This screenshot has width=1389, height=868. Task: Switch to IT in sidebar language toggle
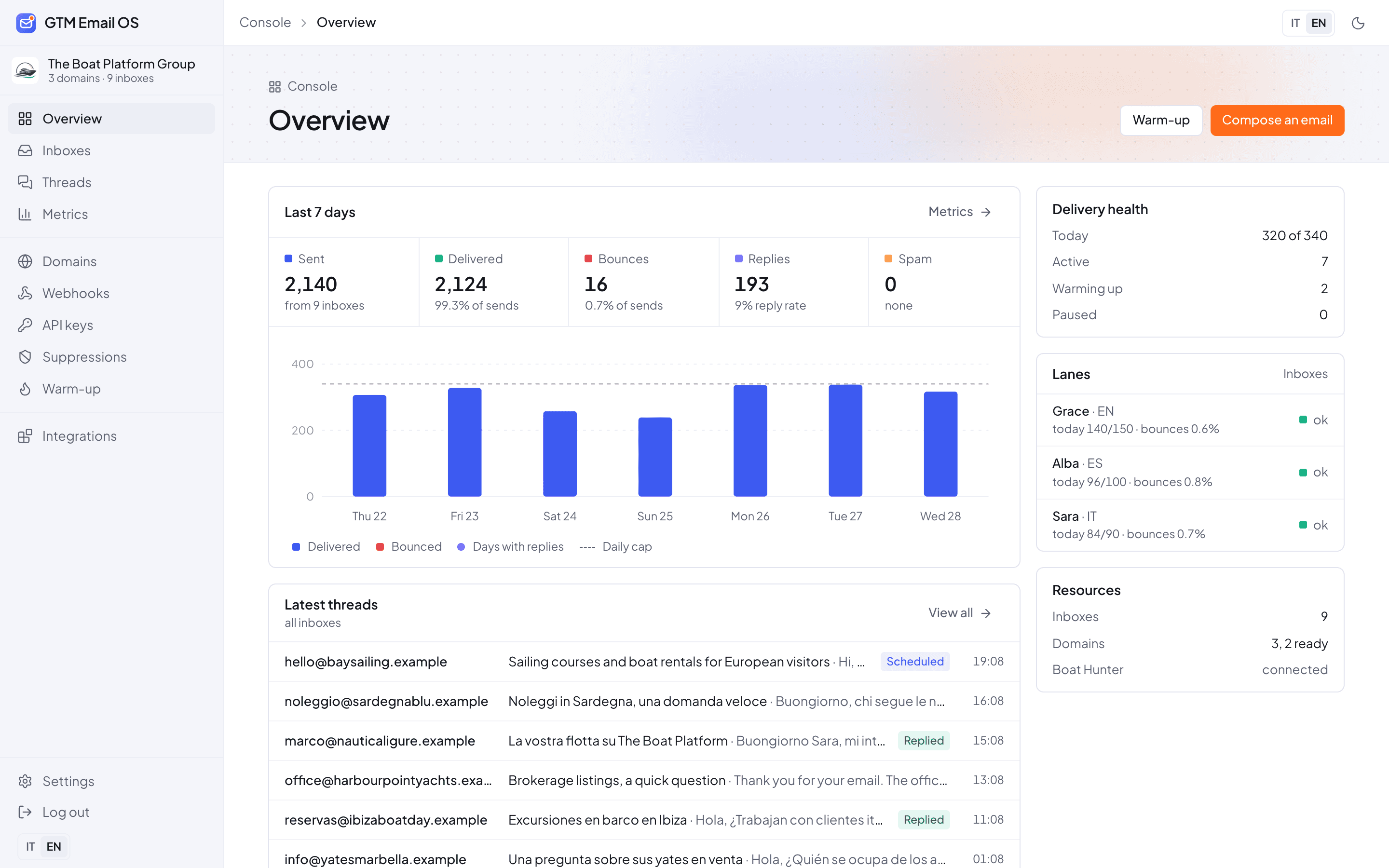[x=30, y=847]
